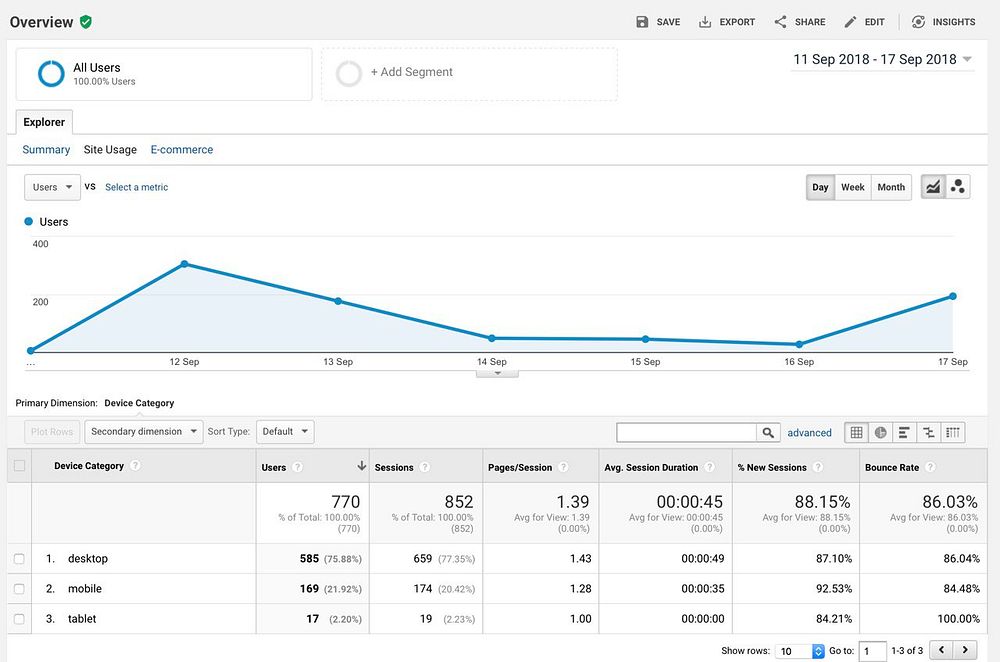1000x662 pixels.
Task: Expand the annotations arrow below the chart
Action: (x=497, y=373)
